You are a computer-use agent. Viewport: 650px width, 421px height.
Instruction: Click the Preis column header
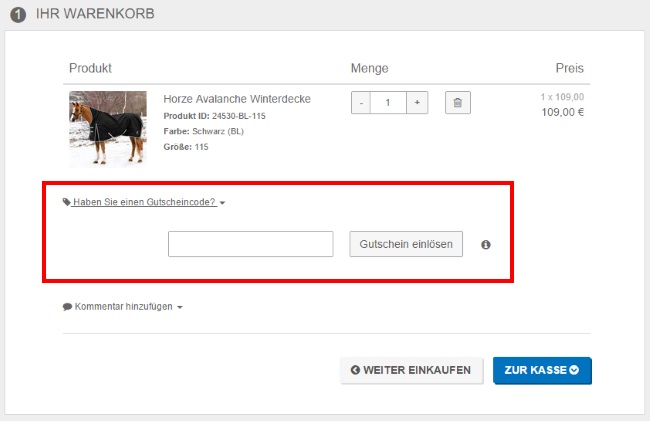[570, 68]
